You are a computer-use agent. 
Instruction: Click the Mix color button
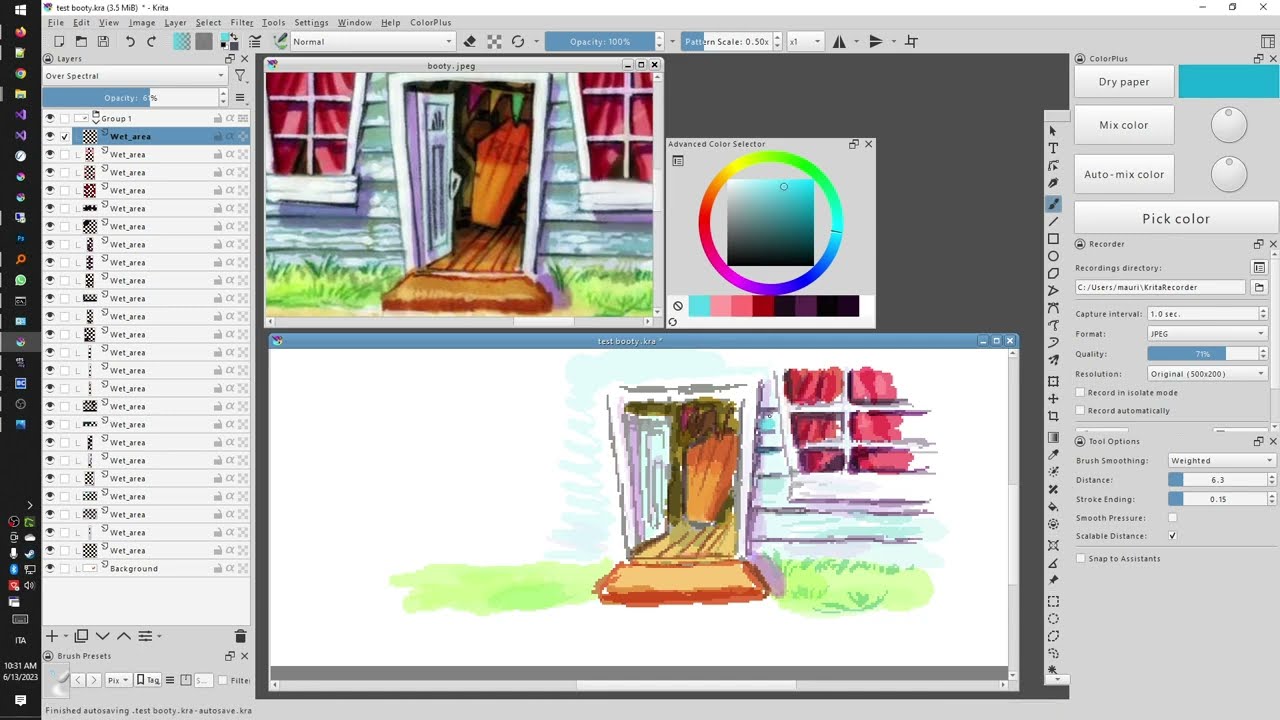click(x=1124, y=125)
